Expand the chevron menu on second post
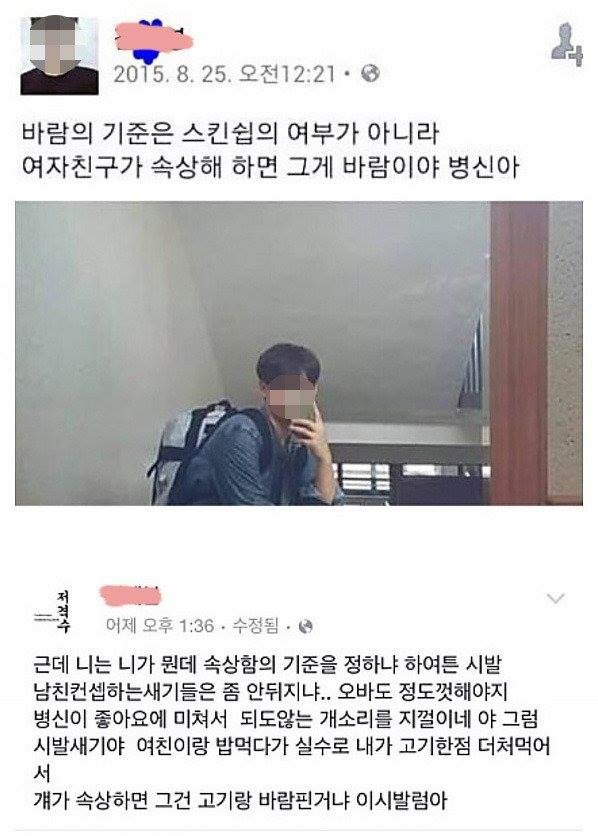 555,599
